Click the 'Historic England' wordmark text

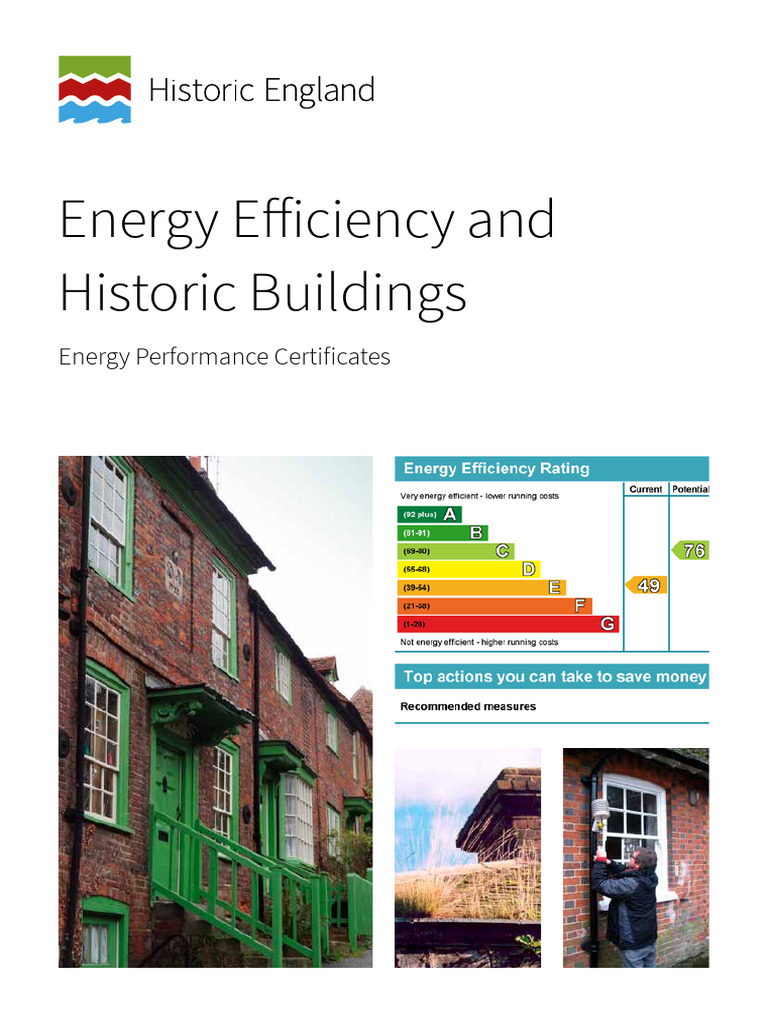point(262,91)
